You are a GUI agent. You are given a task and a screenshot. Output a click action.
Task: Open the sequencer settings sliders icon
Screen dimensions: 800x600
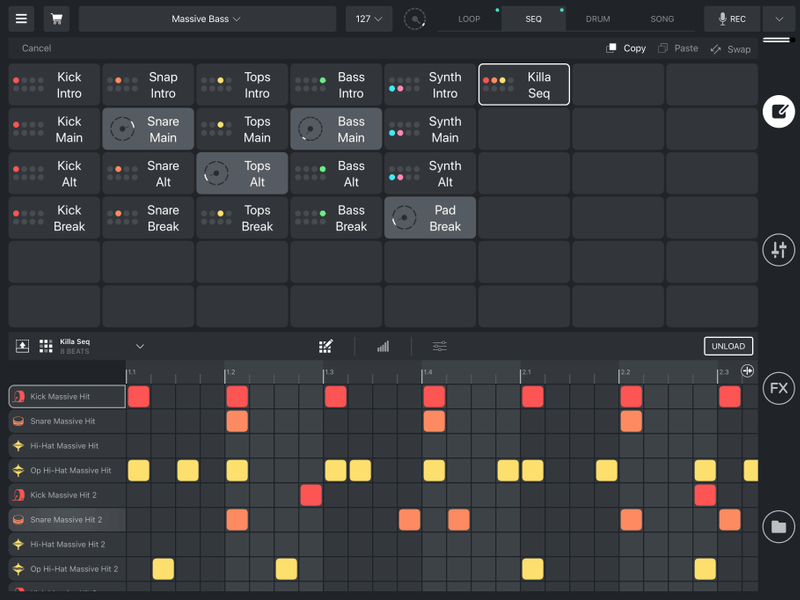click(440, 346)
